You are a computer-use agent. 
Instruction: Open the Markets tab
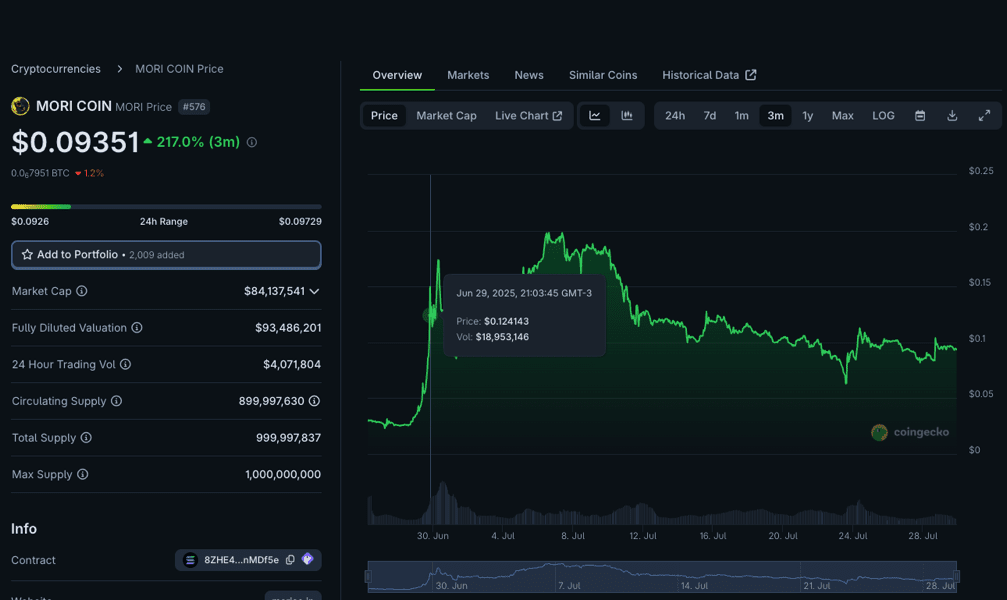[x=468, y=75]
